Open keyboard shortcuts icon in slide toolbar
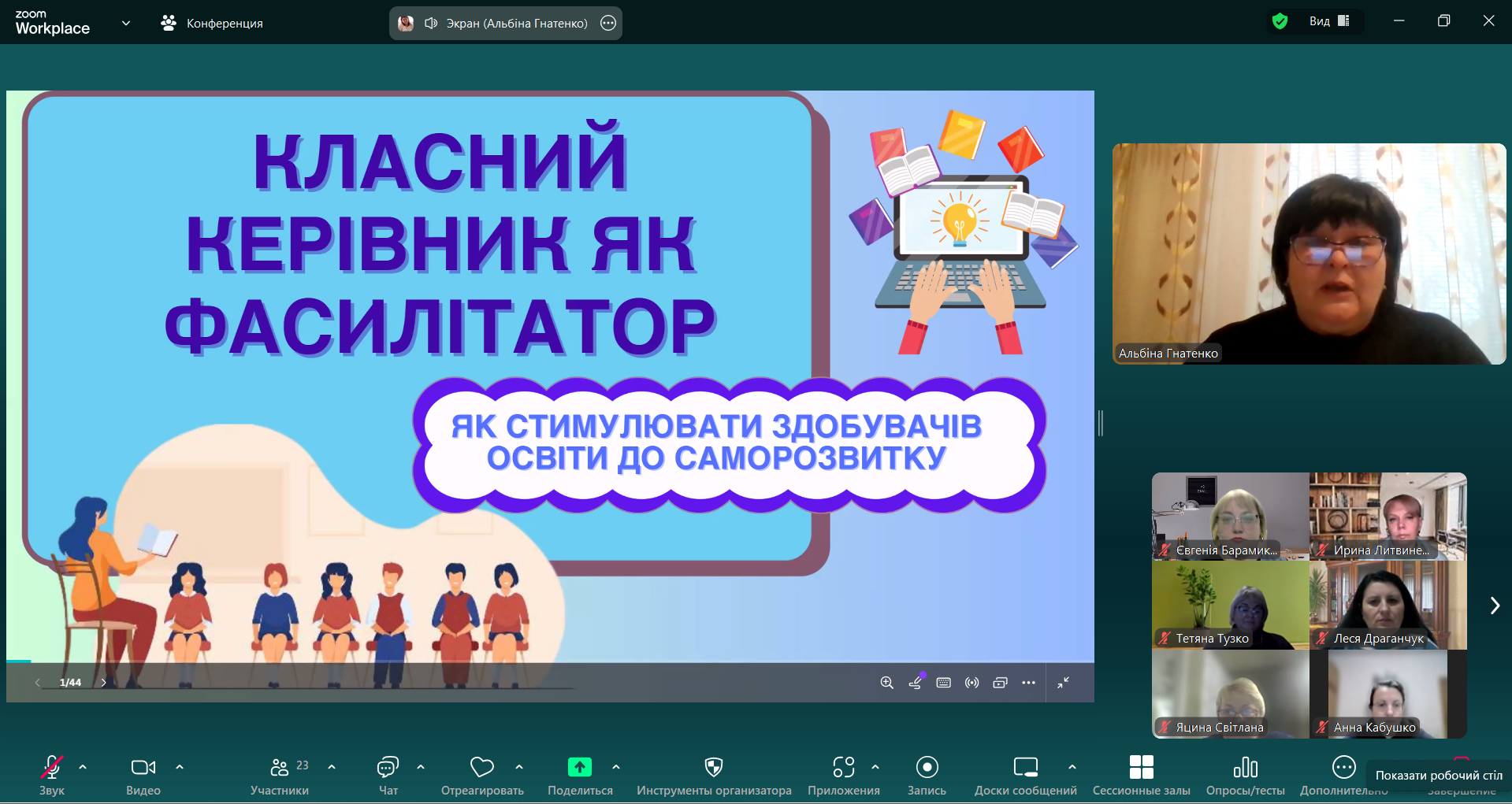This screenshot has width=1512, height=804. click(x=943, y=683)
